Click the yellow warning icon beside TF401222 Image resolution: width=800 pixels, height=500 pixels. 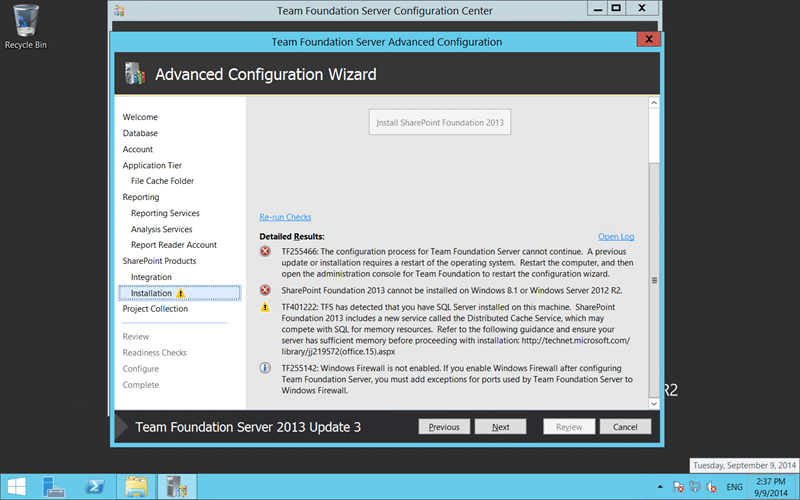[x=265, y=307]
